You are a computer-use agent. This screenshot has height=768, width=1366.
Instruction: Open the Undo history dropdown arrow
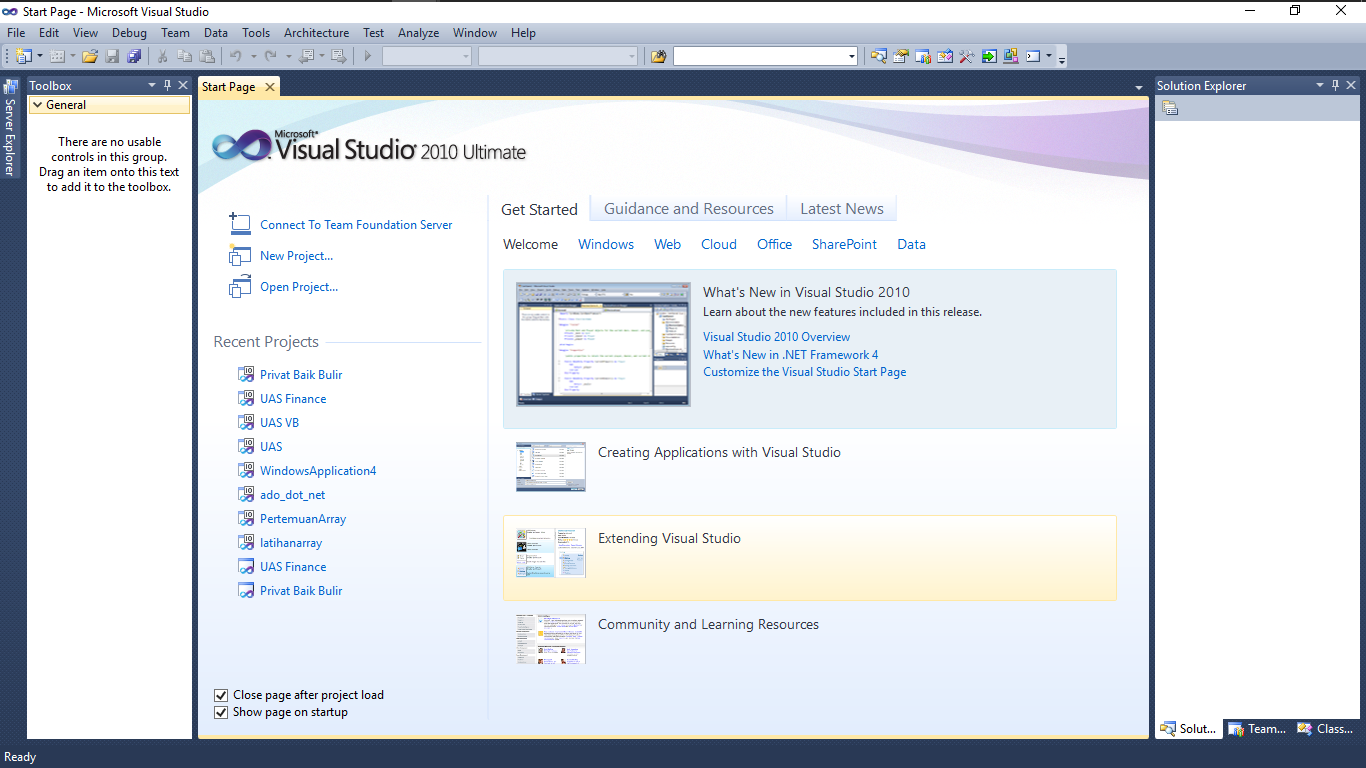click(254, 56)
